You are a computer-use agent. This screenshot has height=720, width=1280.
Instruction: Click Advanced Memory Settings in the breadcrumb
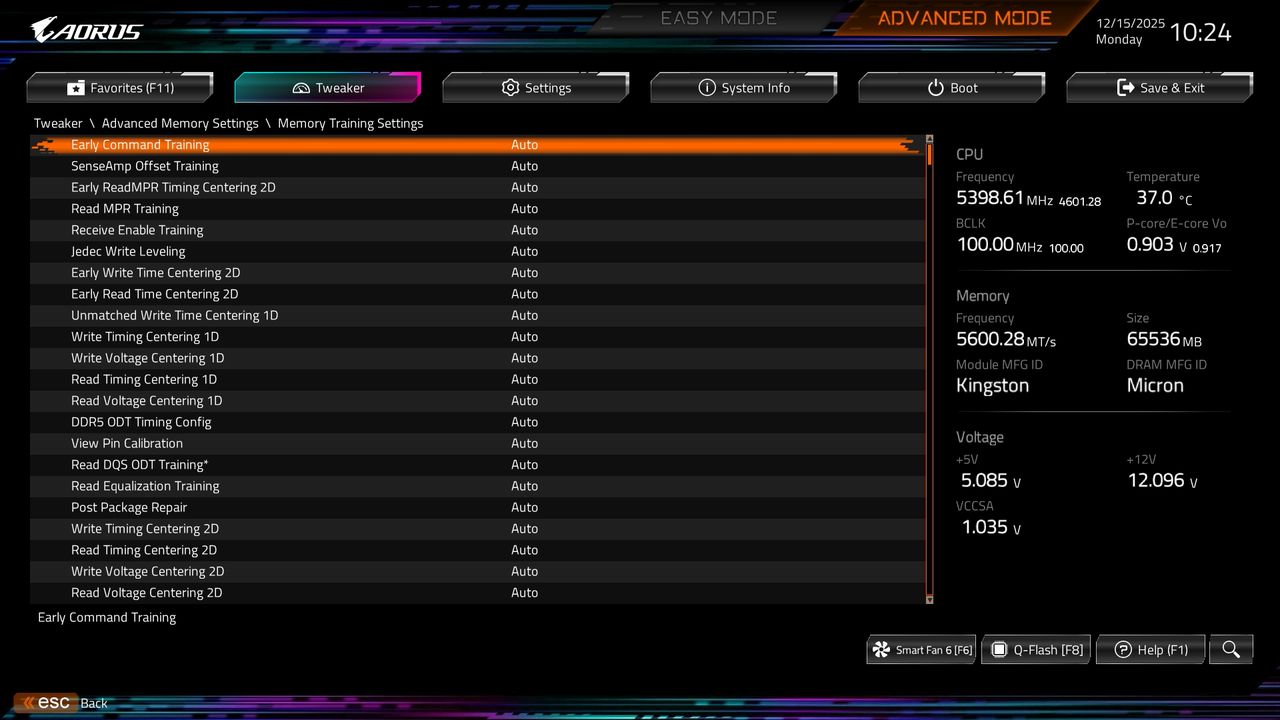pyautogui.click(x=180, y=123)
